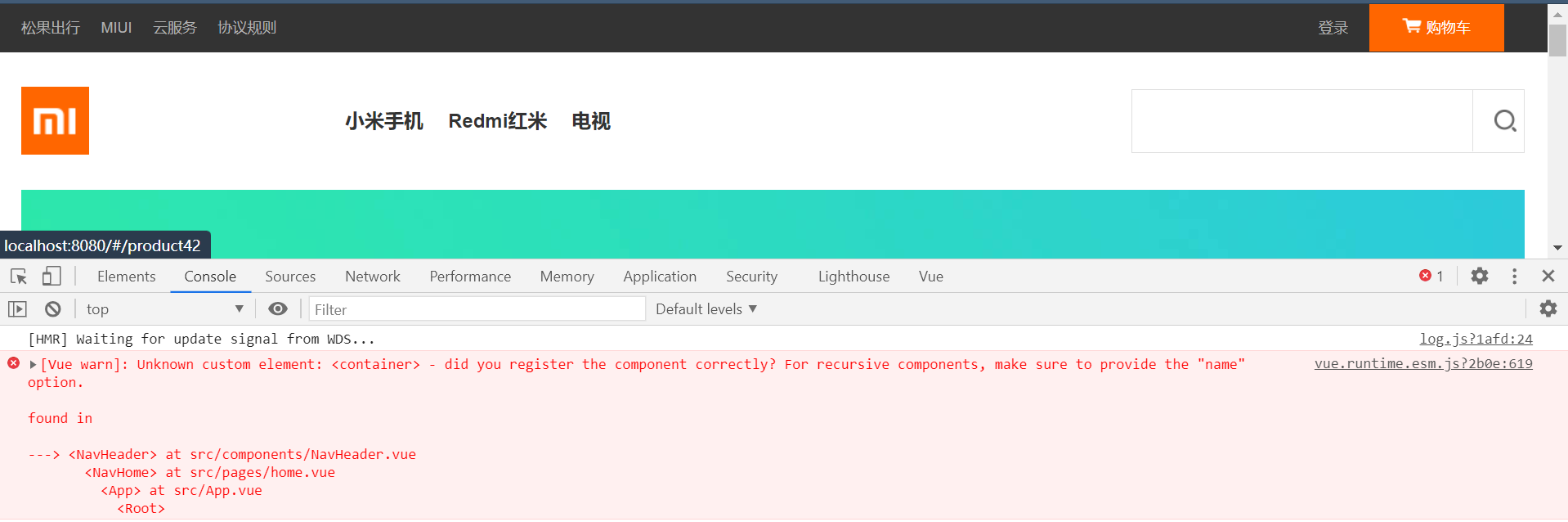Open console settings gear

pyautogui.click(x=1548, y=309)
